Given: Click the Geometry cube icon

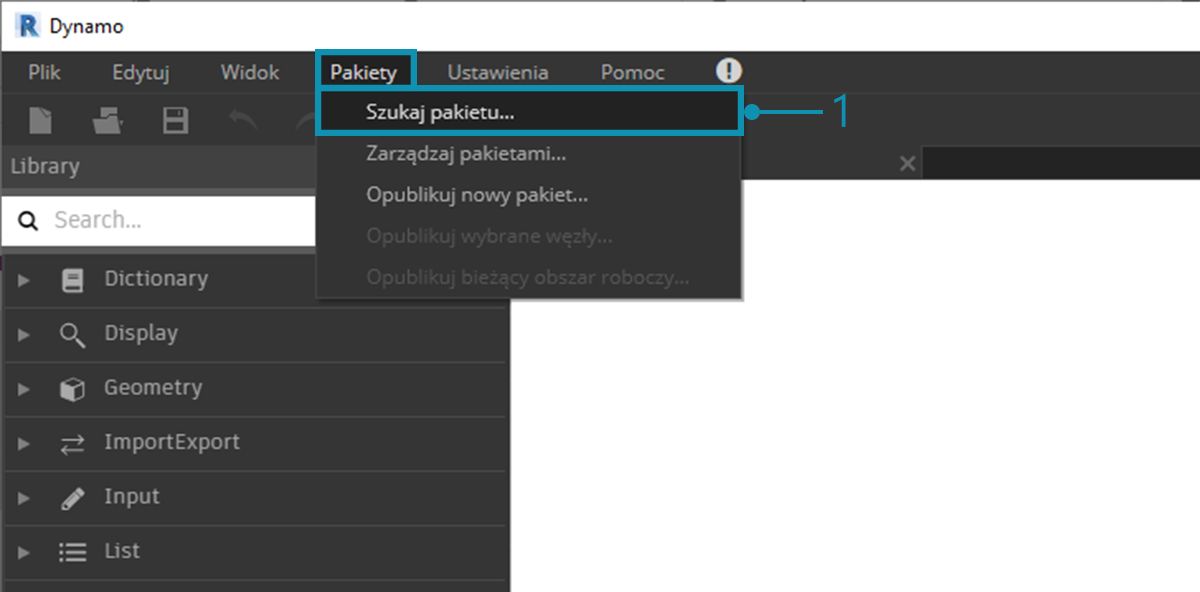Looking at the screenshot, I should pos(72,389).
